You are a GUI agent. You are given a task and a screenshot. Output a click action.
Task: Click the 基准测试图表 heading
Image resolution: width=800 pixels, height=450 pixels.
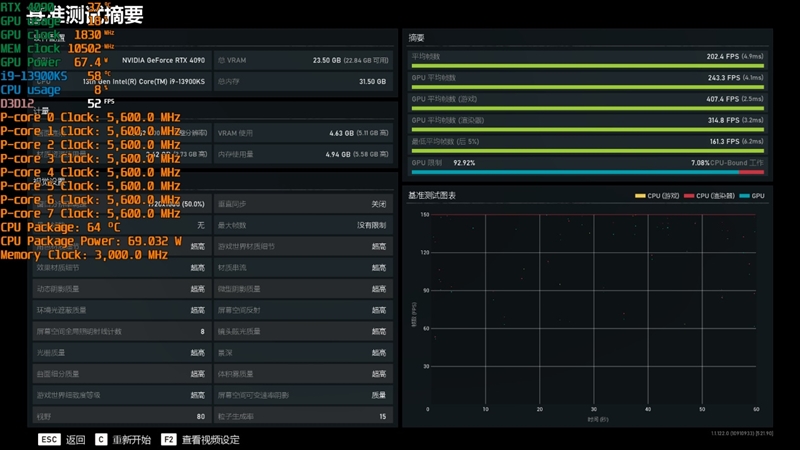click(432, 195)
